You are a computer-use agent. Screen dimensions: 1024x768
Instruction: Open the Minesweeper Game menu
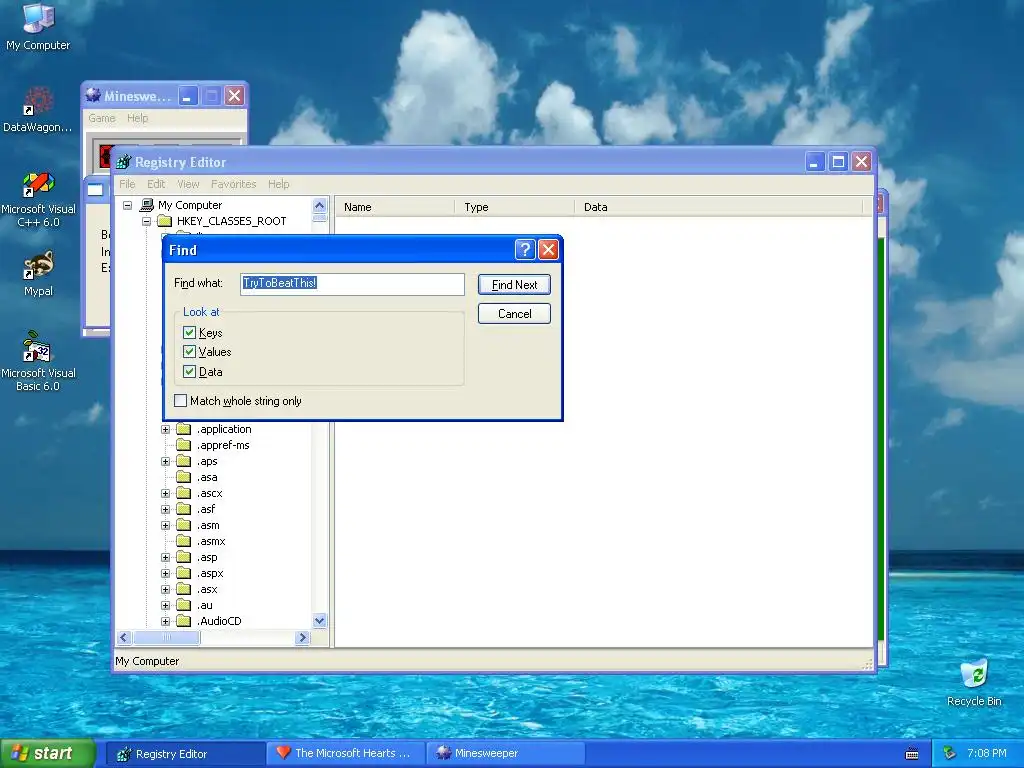click(x=102, y=118)
